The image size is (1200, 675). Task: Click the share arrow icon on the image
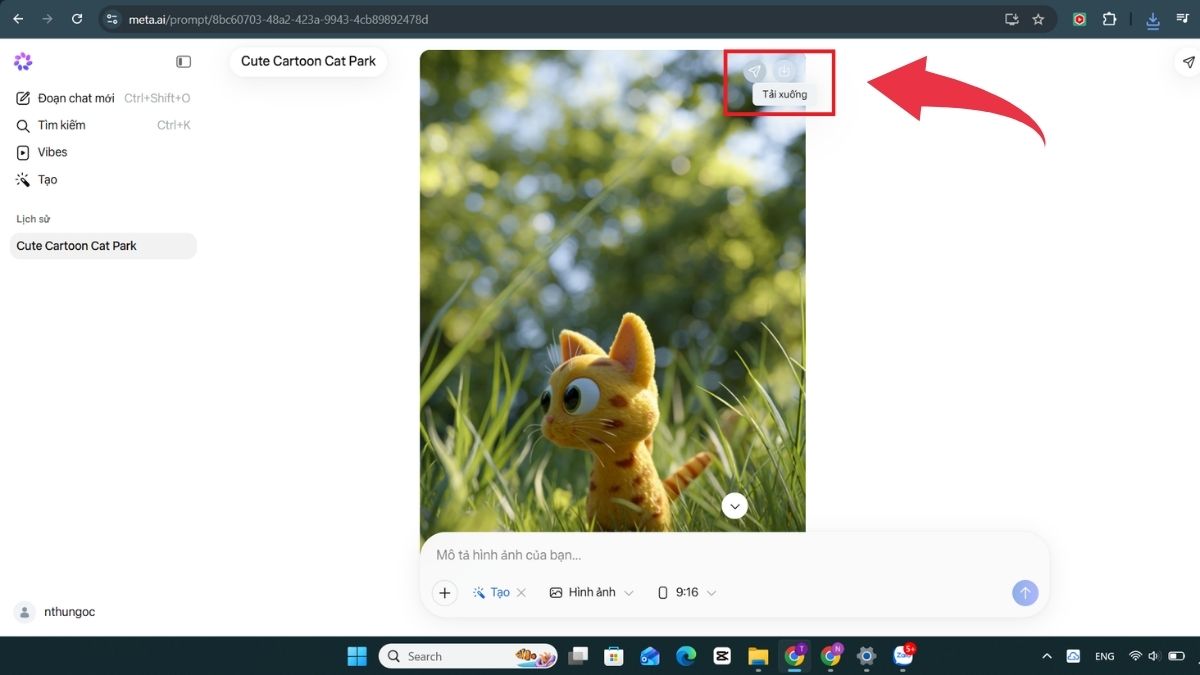(754, 71)
